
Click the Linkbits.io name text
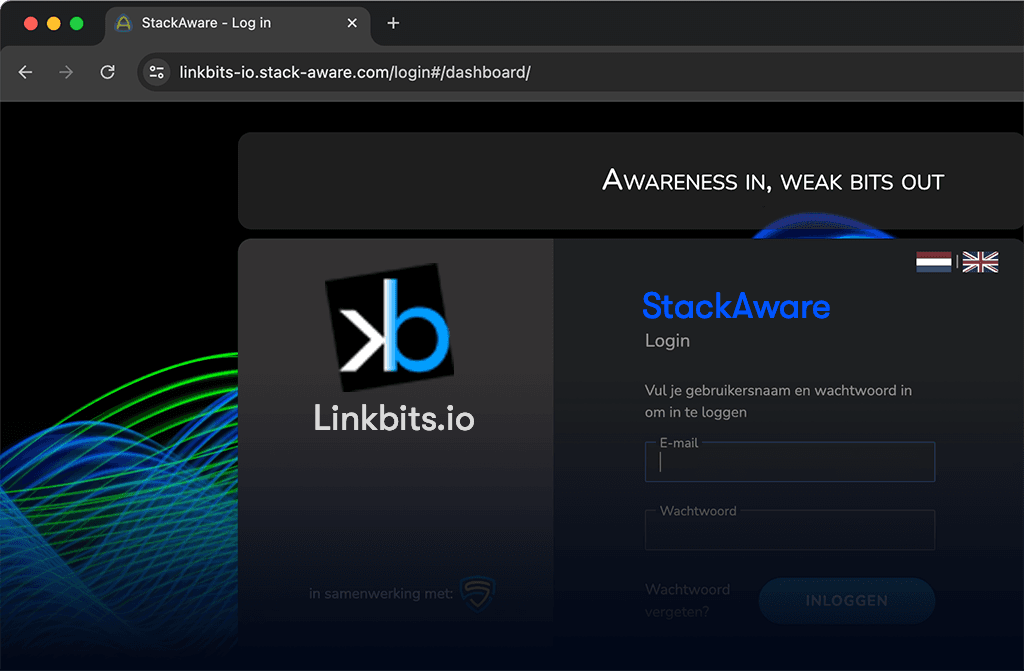(x=394, y=417)
